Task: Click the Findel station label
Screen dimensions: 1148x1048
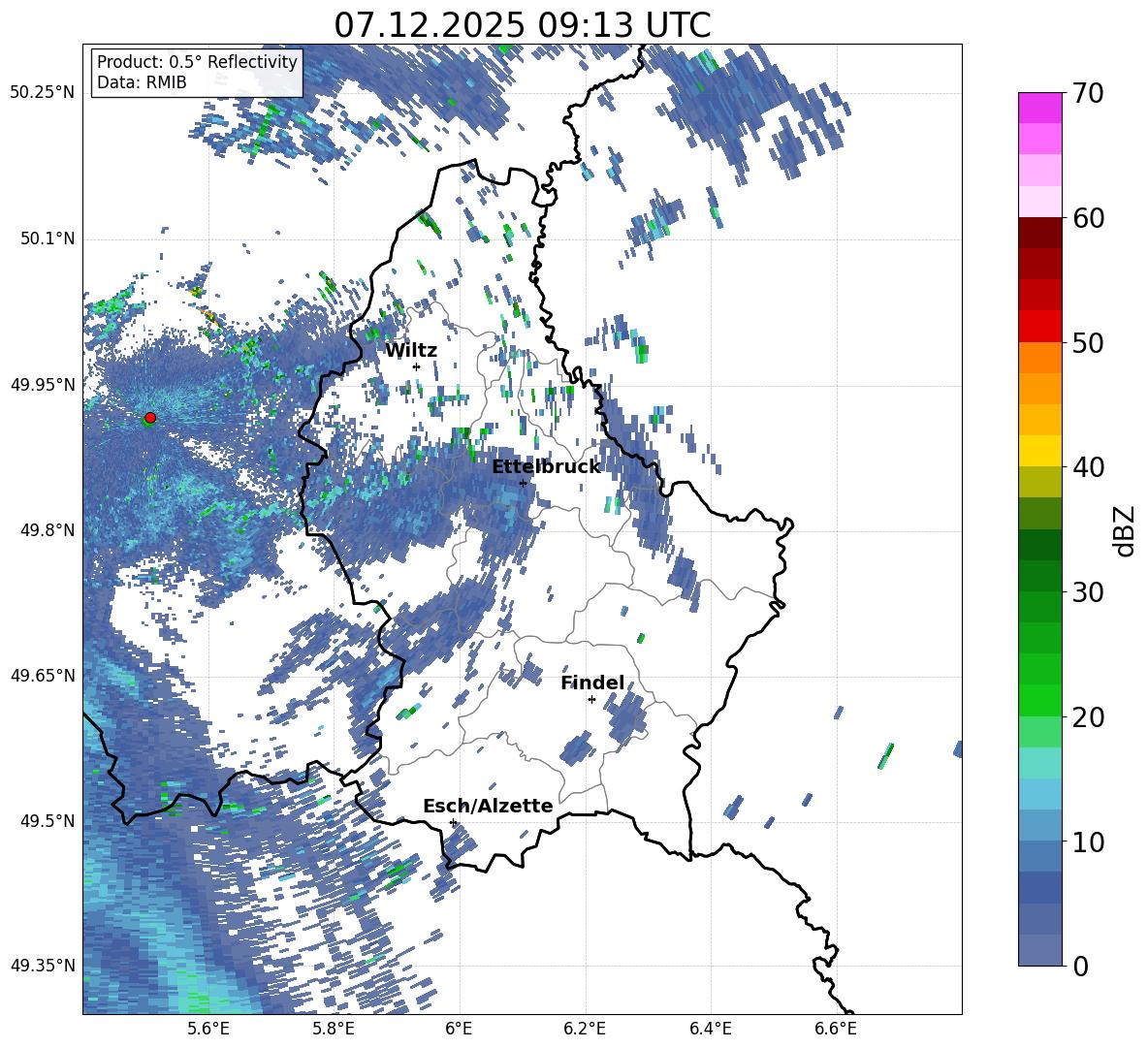Action: (x=592, y=683)
